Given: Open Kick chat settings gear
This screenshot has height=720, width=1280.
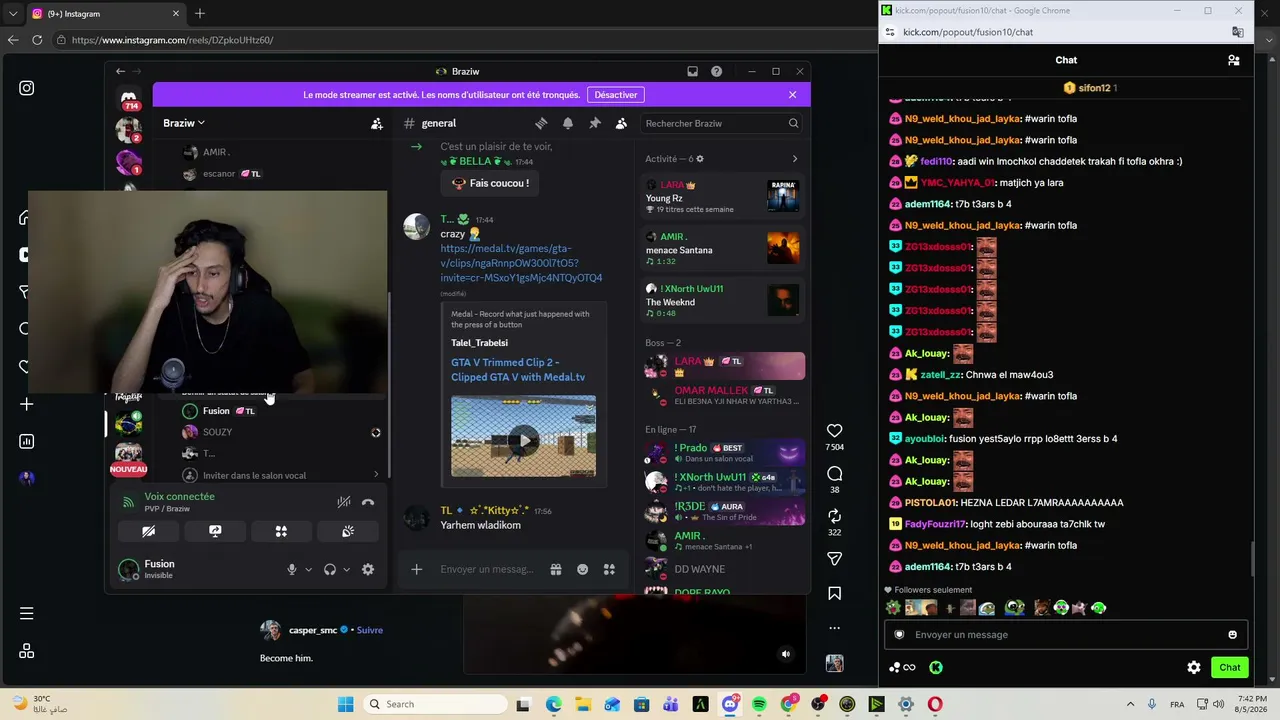Looking at the screenshot, I should tap(1194, 667).
